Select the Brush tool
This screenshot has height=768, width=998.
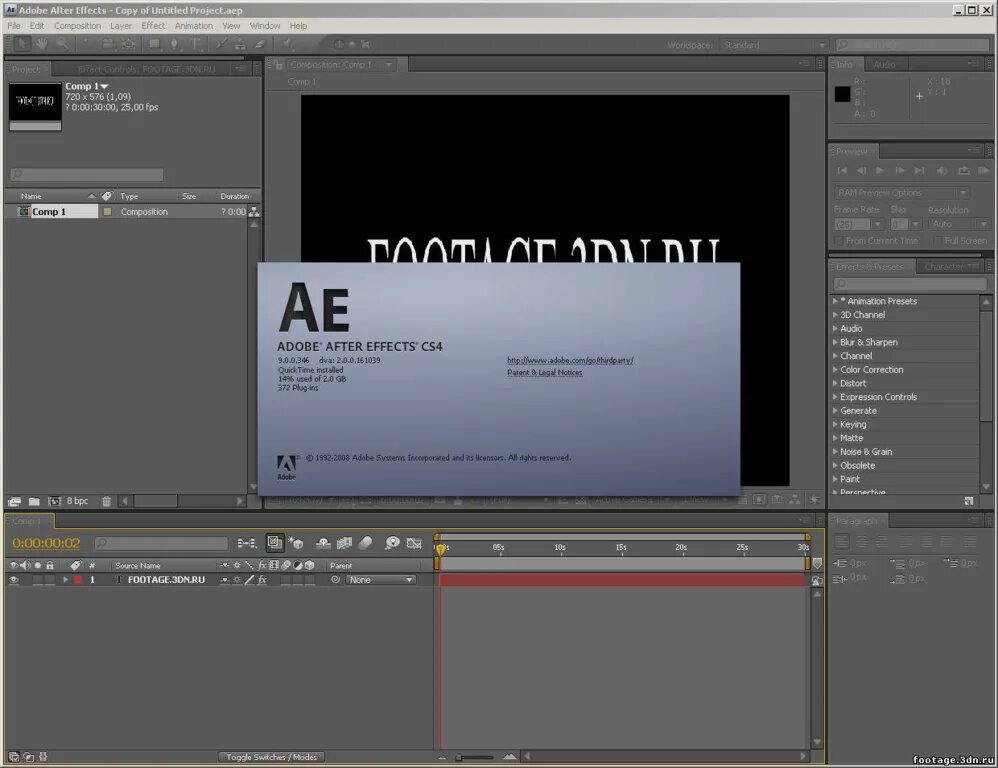click(220, 44)
